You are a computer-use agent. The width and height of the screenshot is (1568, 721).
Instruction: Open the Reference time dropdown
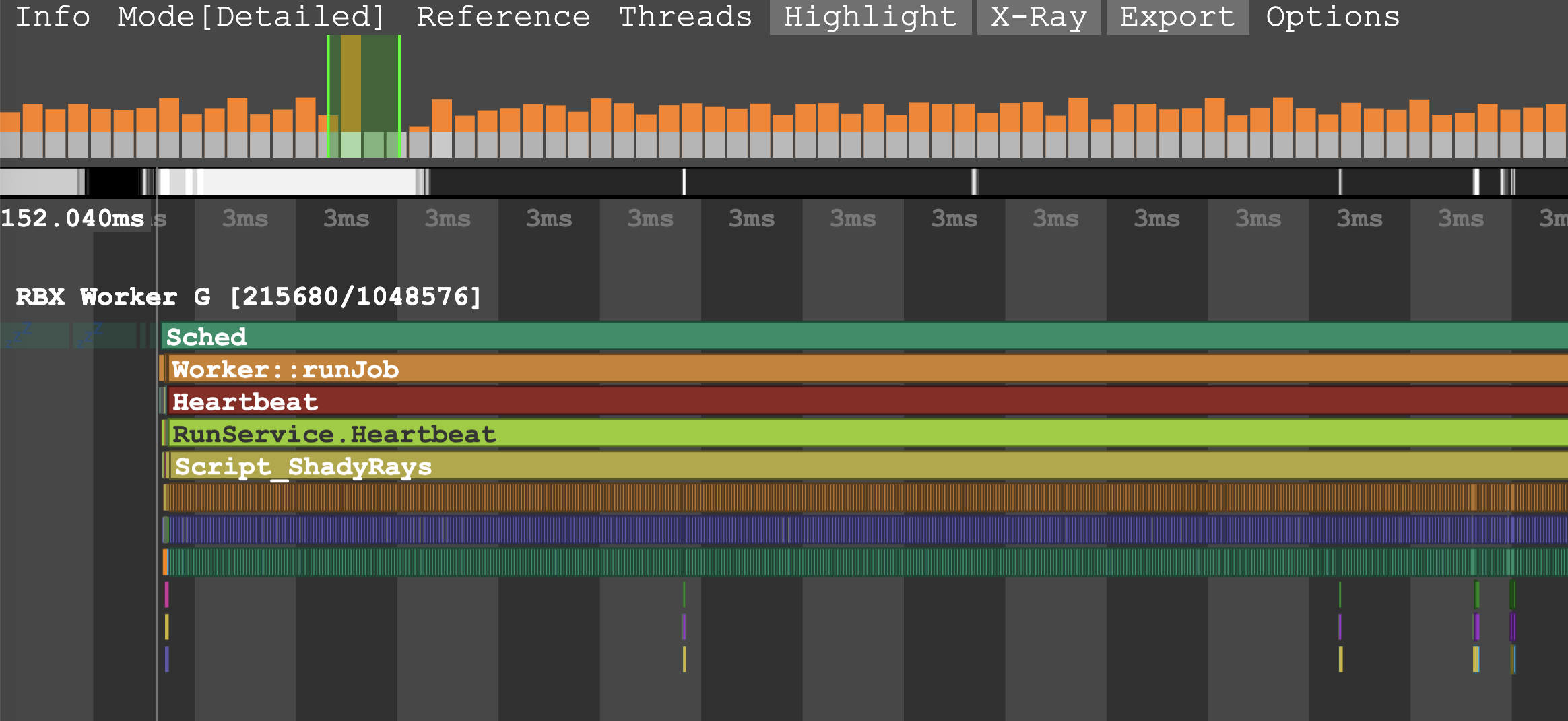point(502,17)
